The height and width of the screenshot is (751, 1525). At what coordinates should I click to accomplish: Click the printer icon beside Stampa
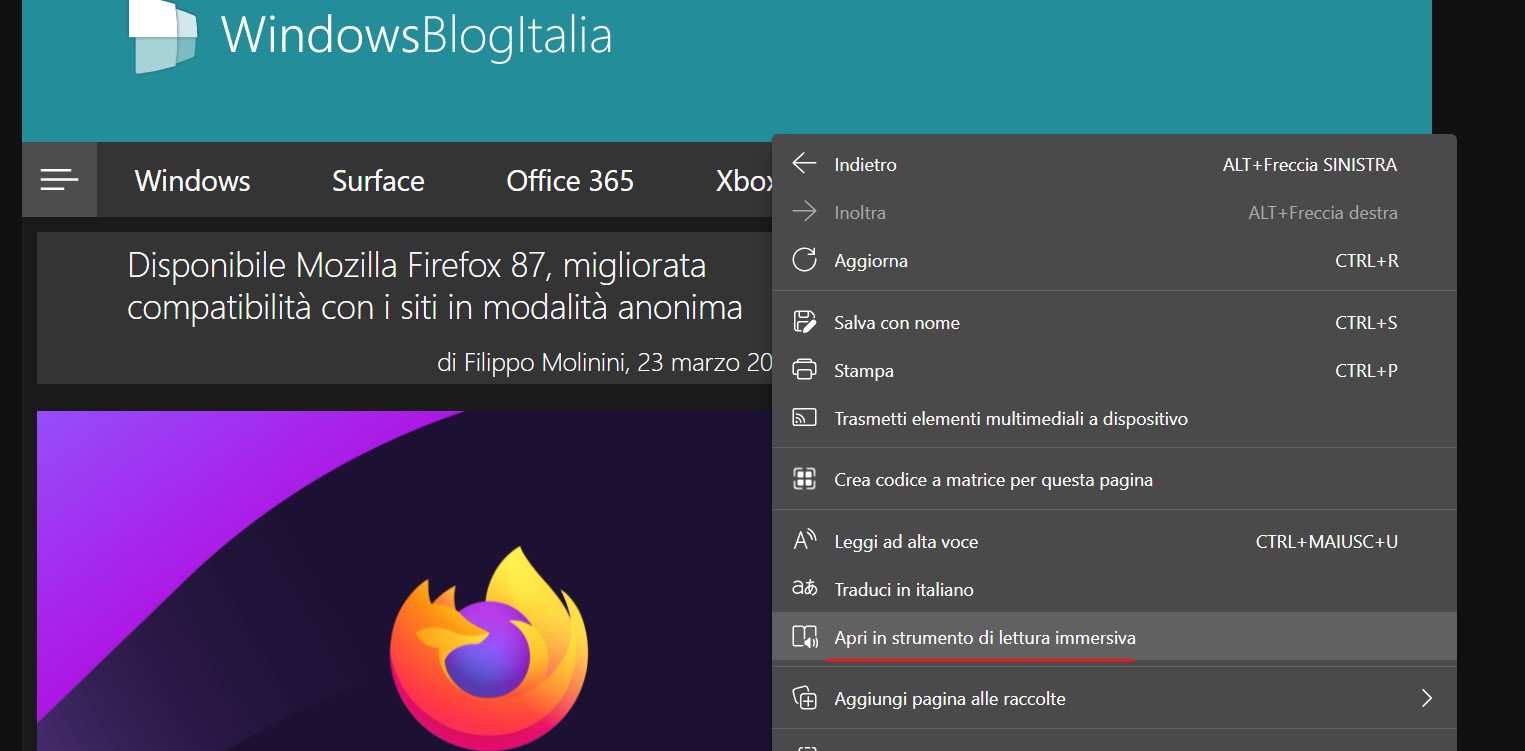(804, 370)
